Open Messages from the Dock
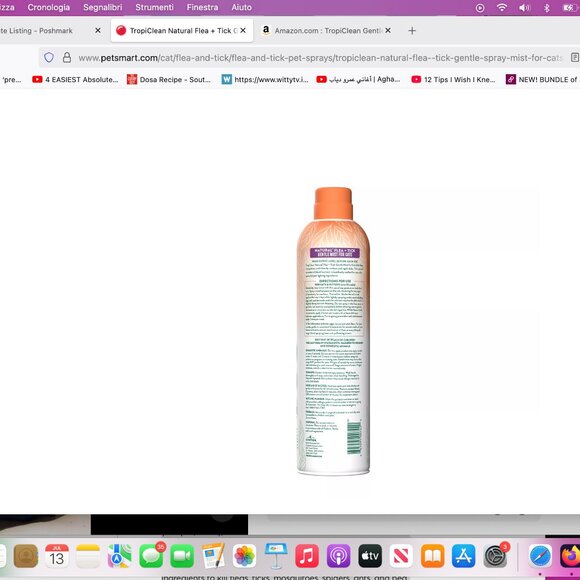 151,556
